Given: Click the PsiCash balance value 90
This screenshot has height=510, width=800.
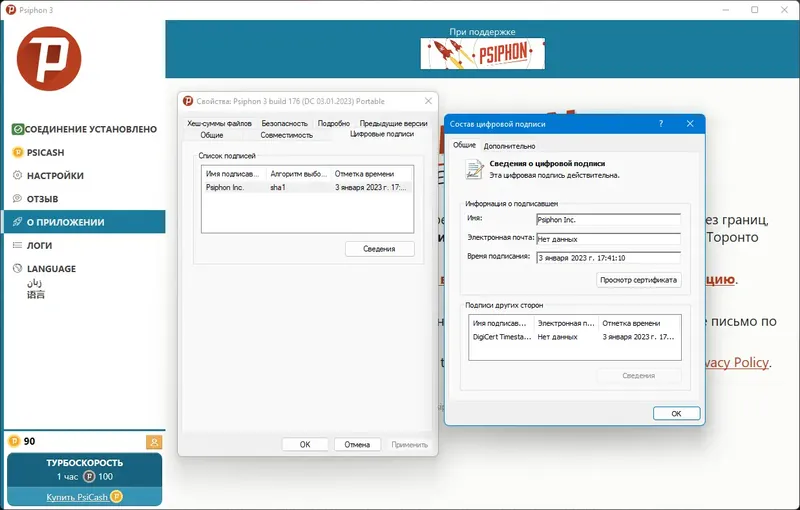Looking at the screenshot, I should (30, 442).
